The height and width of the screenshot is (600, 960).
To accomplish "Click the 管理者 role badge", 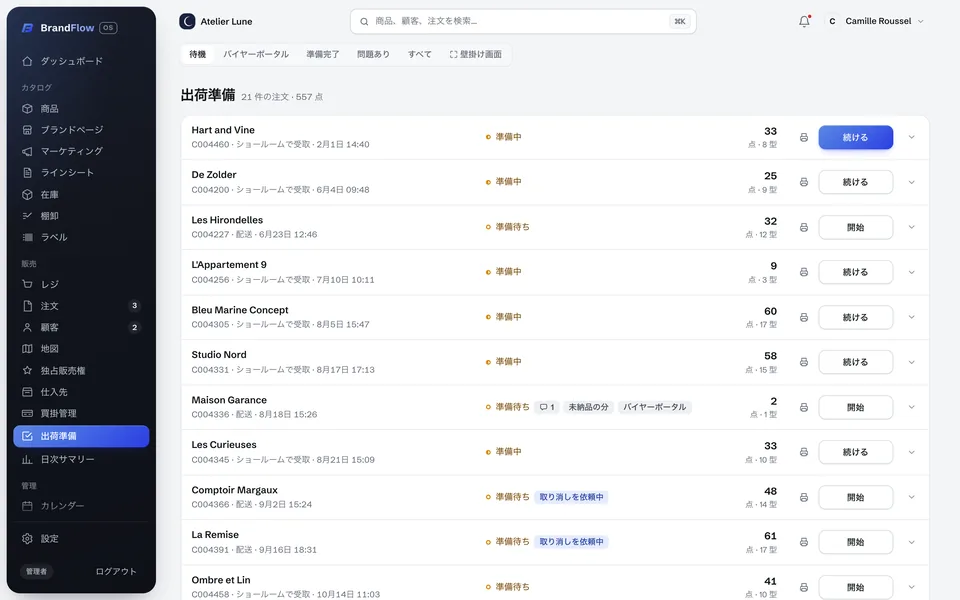I will point(36,572).
